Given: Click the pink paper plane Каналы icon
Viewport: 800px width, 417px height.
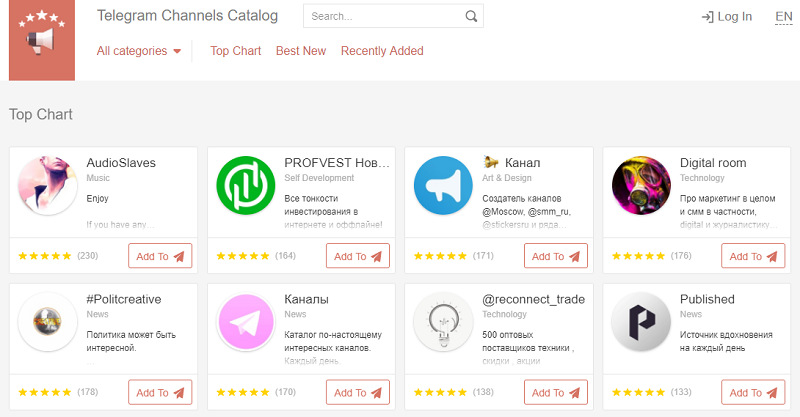Looking at the screenshot, I should 246,322.
